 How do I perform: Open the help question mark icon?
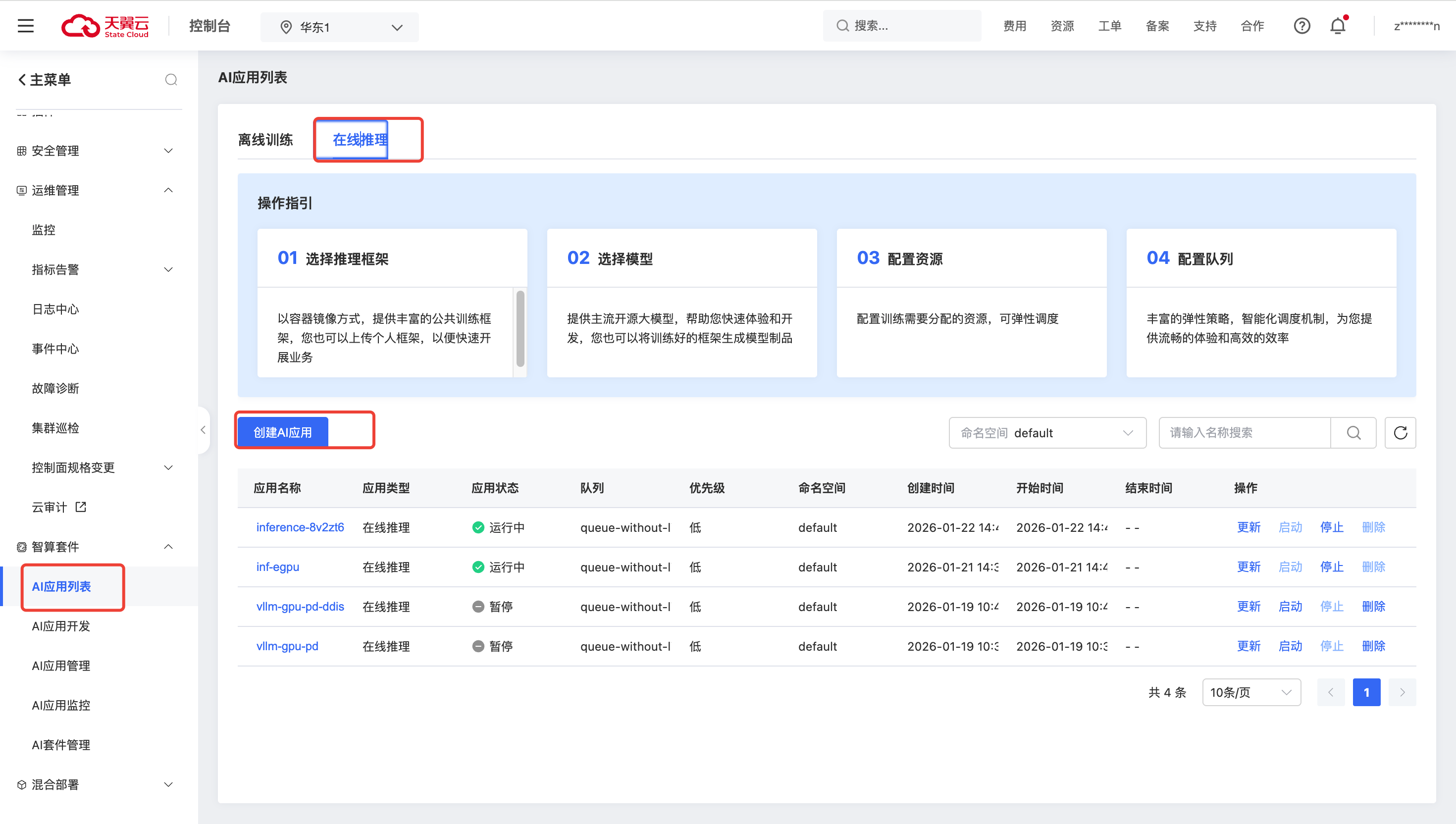pyautogui.click(x=1301, y=26)
